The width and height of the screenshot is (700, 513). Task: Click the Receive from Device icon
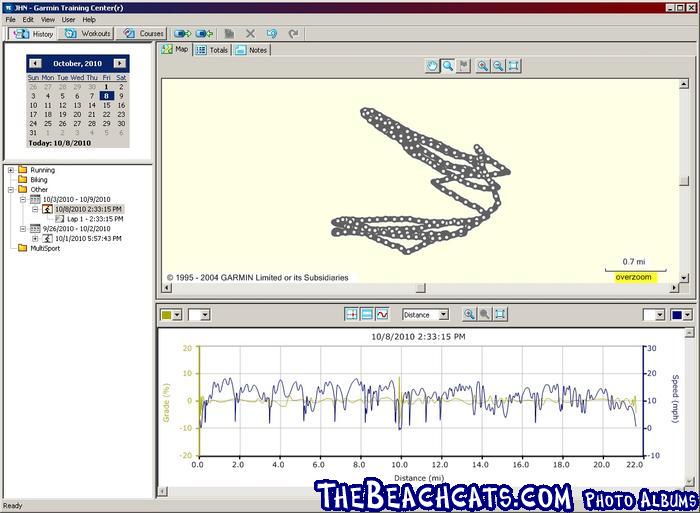[x=204, y=33]
